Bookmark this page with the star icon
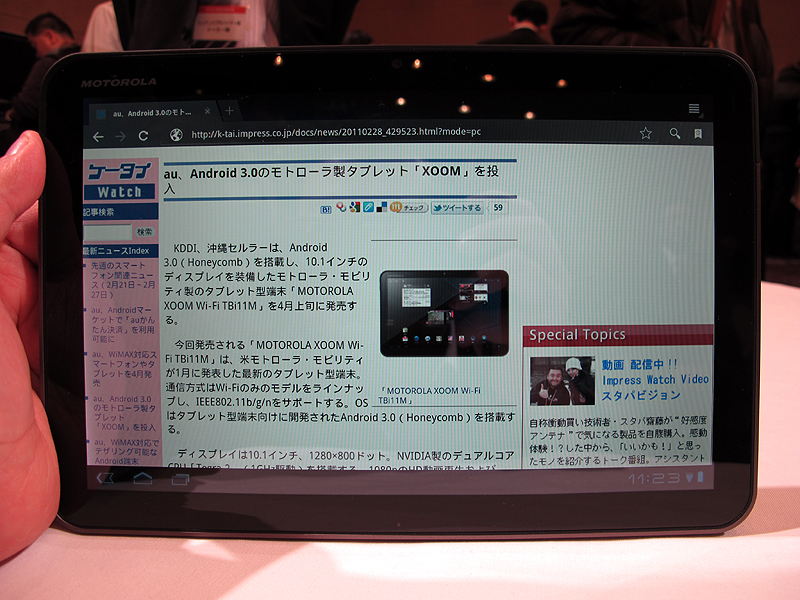Image resolution: width=800 pixels, height=600 pixels. (645, 134)
